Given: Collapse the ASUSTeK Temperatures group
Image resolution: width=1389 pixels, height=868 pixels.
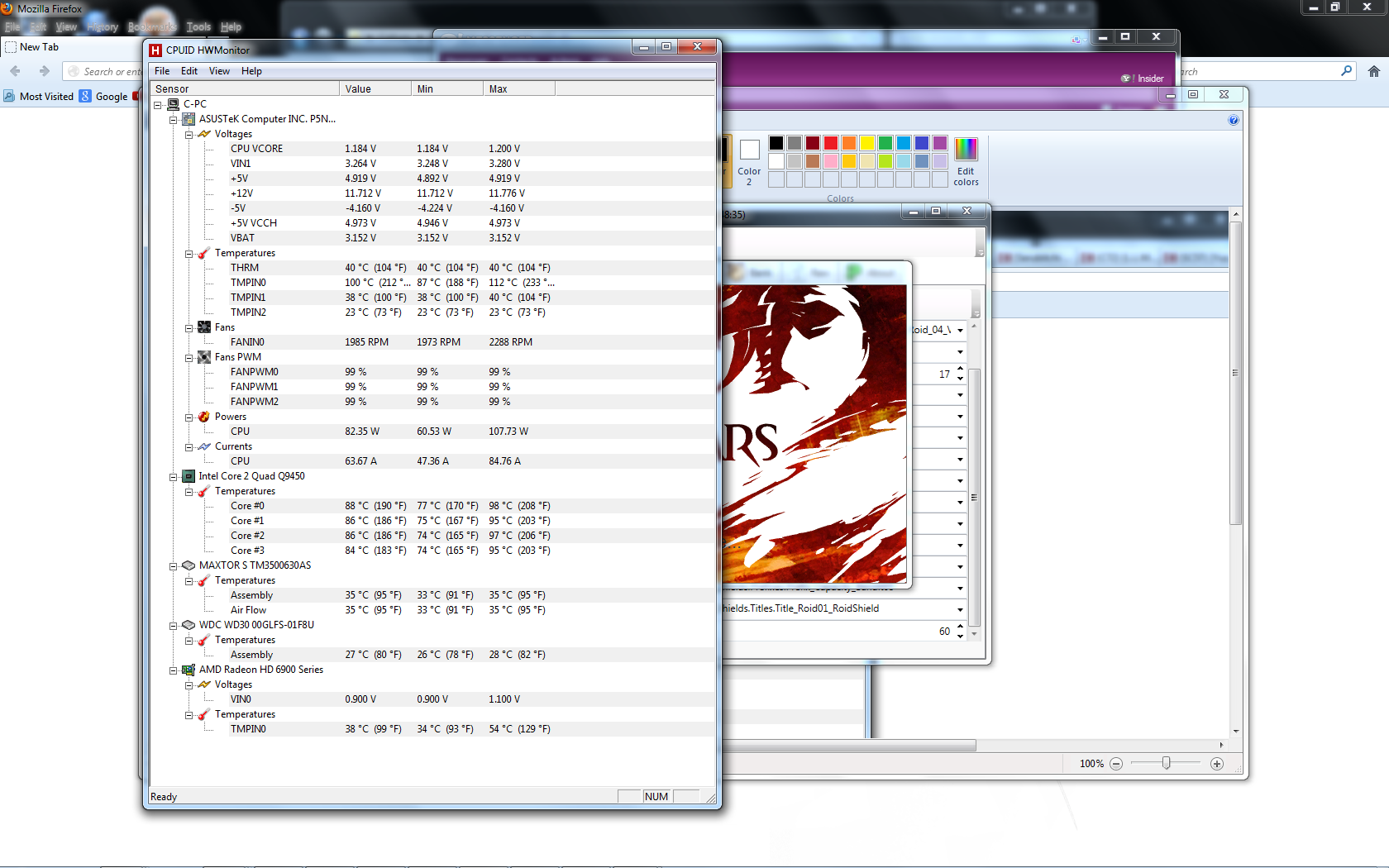Looking at the screenshot, I should tap(189, 254).
